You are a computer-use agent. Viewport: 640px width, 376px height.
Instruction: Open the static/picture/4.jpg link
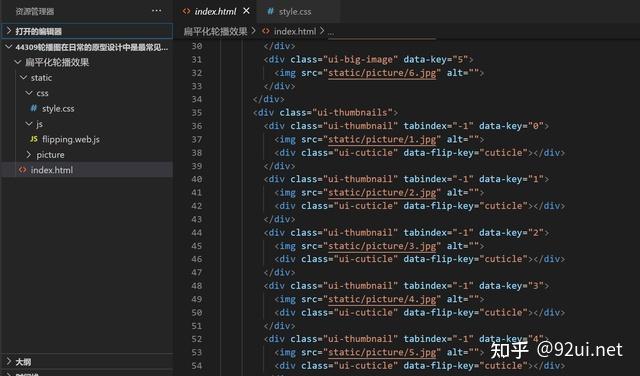[x=382, y=299]
